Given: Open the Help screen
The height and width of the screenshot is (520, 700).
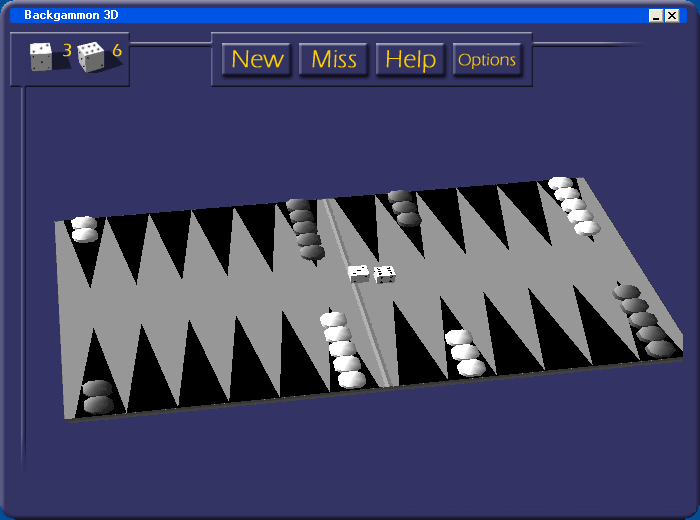Looking at the screenshot, I should click(410, 60).
